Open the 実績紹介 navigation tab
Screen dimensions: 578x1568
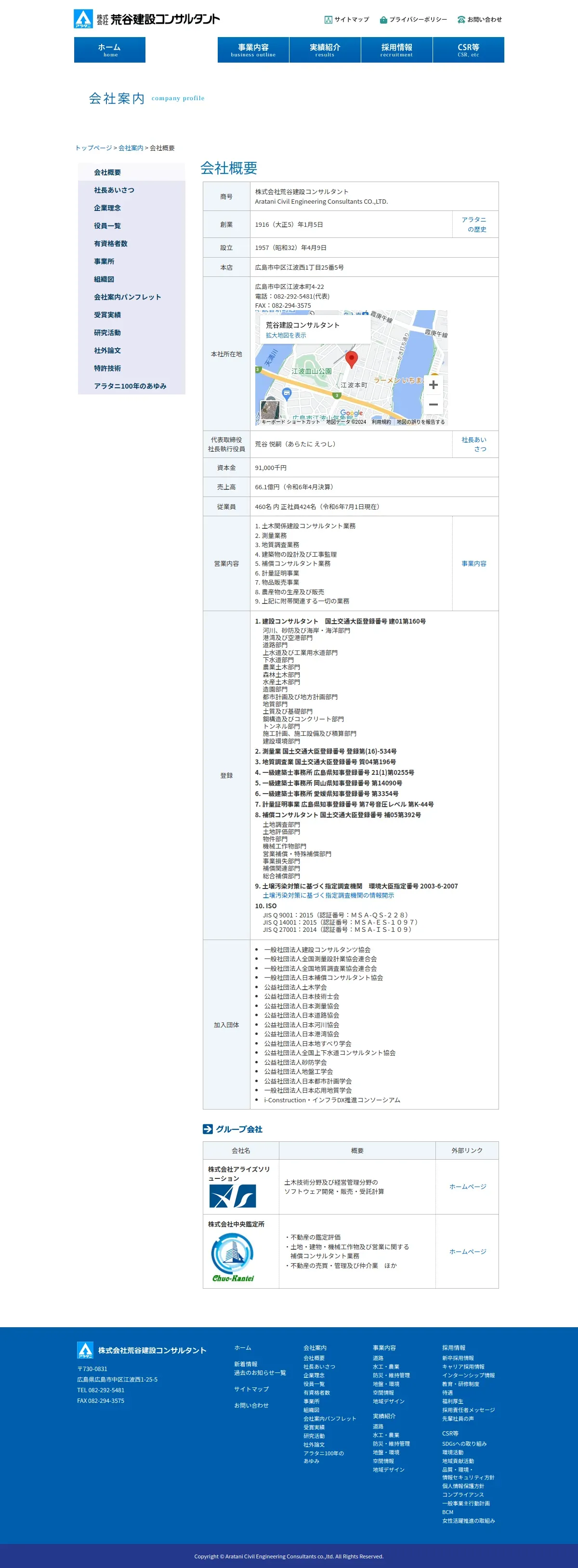tap(325, 50)
